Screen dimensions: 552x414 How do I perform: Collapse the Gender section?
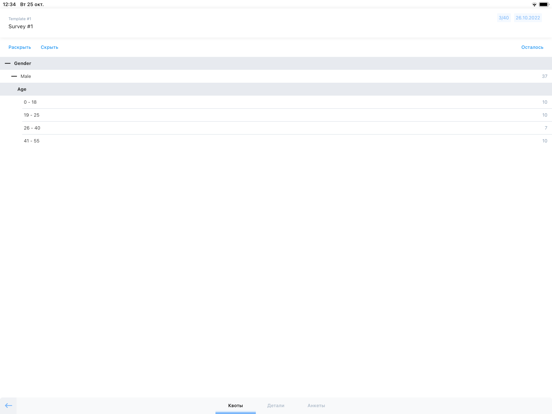8,63
